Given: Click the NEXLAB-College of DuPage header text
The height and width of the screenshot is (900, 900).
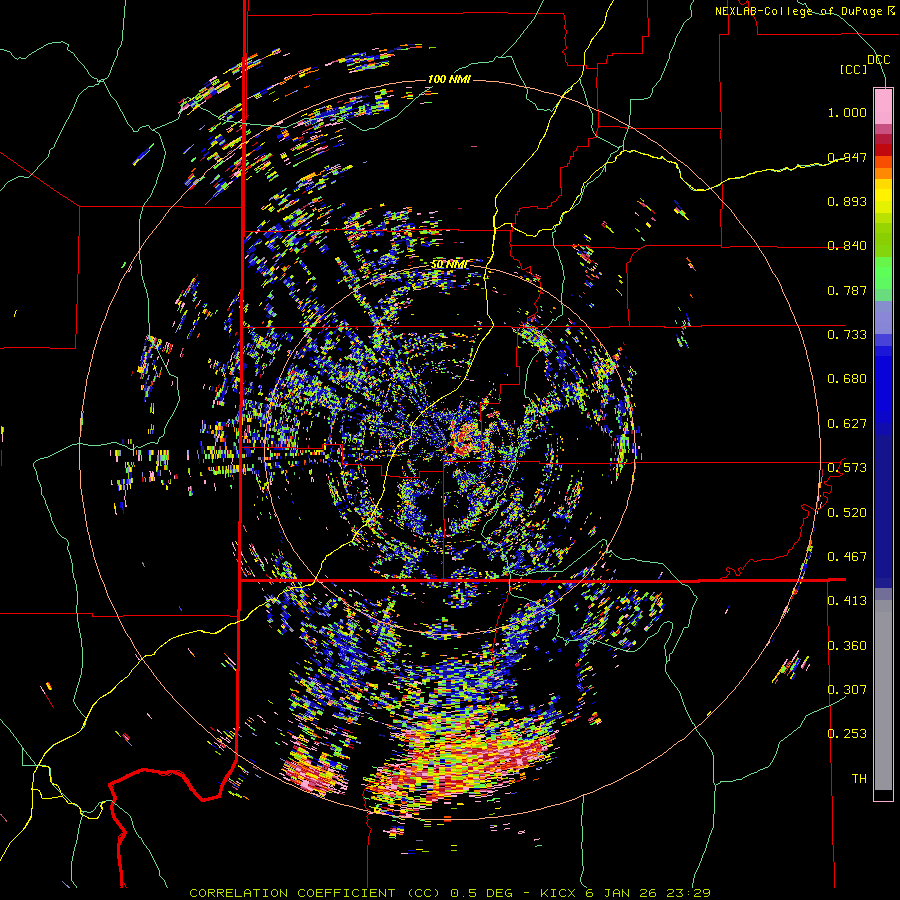Looking at the screenshot, I should pos(804,11).
